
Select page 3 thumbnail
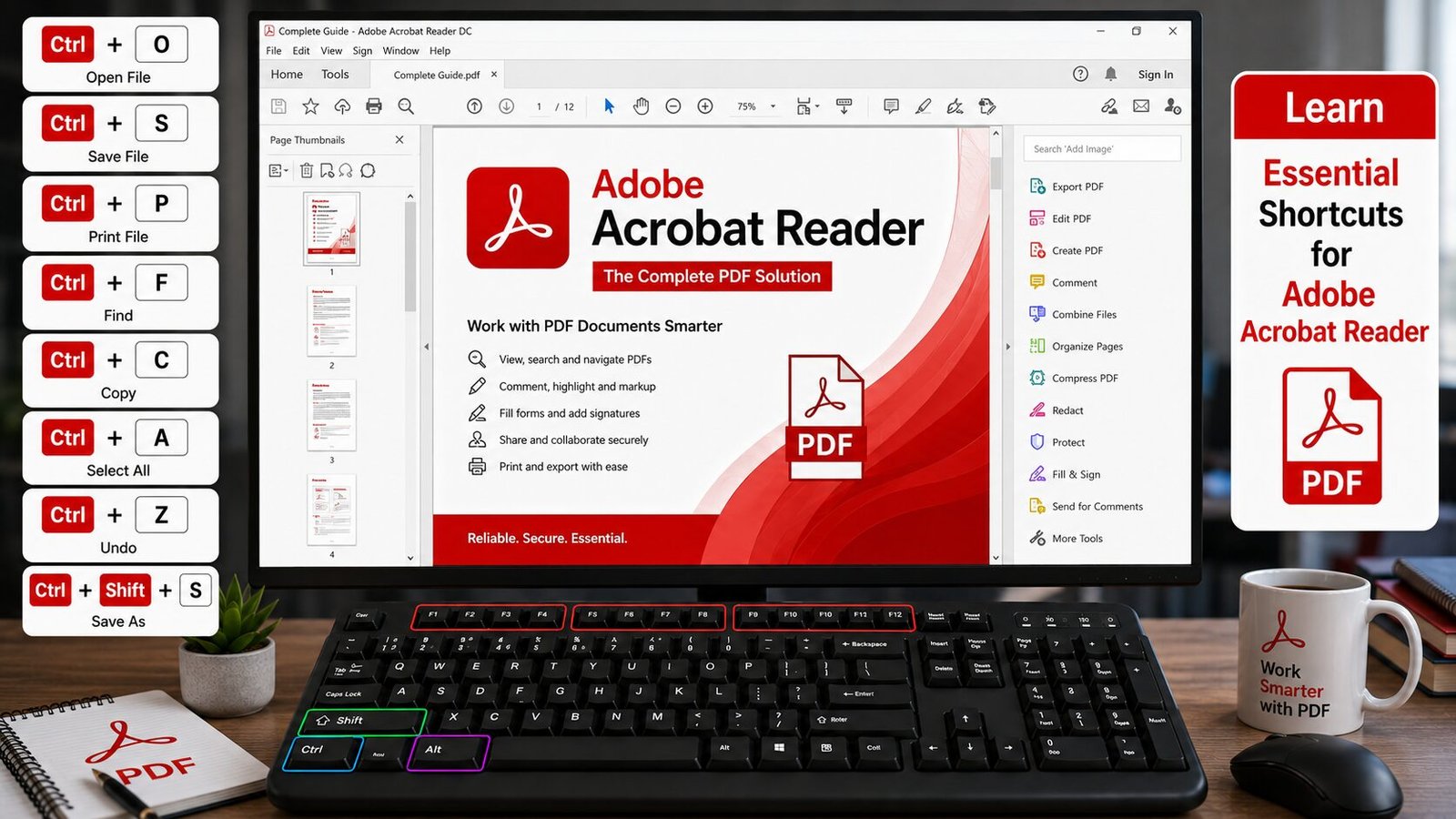tap(331, 416)
